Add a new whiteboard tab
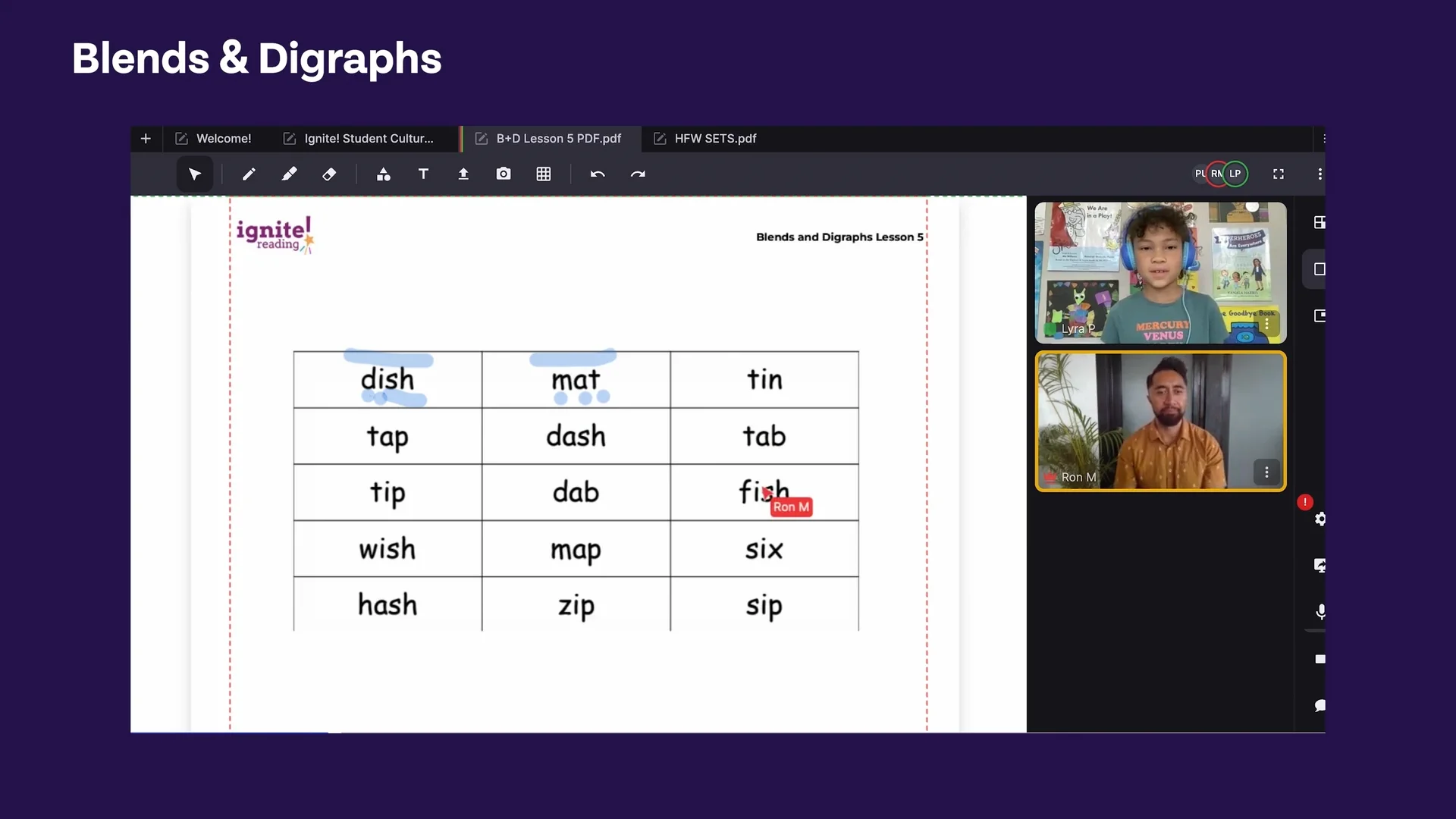Image resolution: width=1456 pixels, height=819 pixels. pos(146,138)
